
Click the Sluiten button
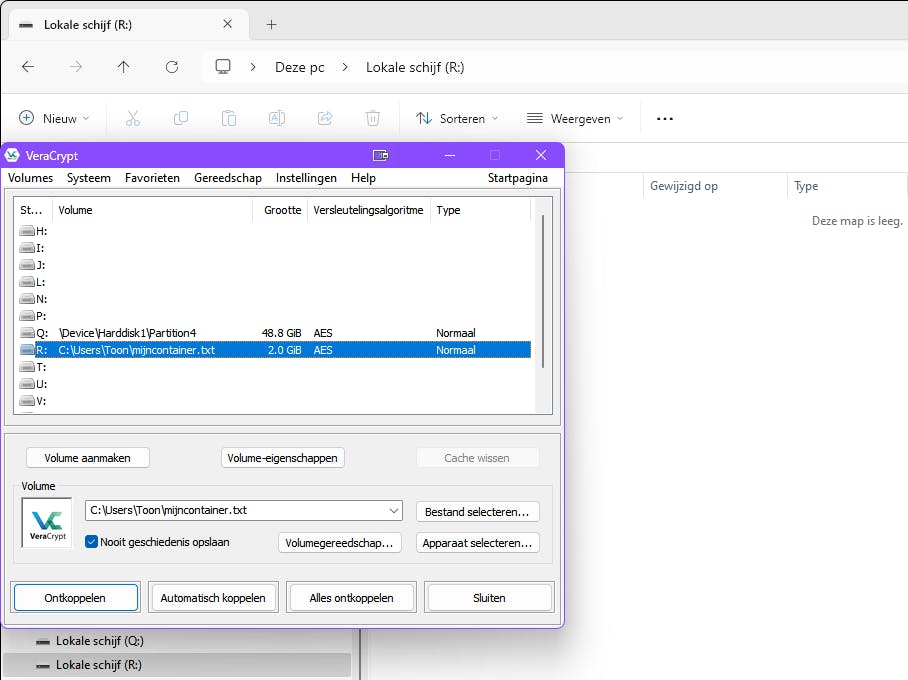pos(489,597)
